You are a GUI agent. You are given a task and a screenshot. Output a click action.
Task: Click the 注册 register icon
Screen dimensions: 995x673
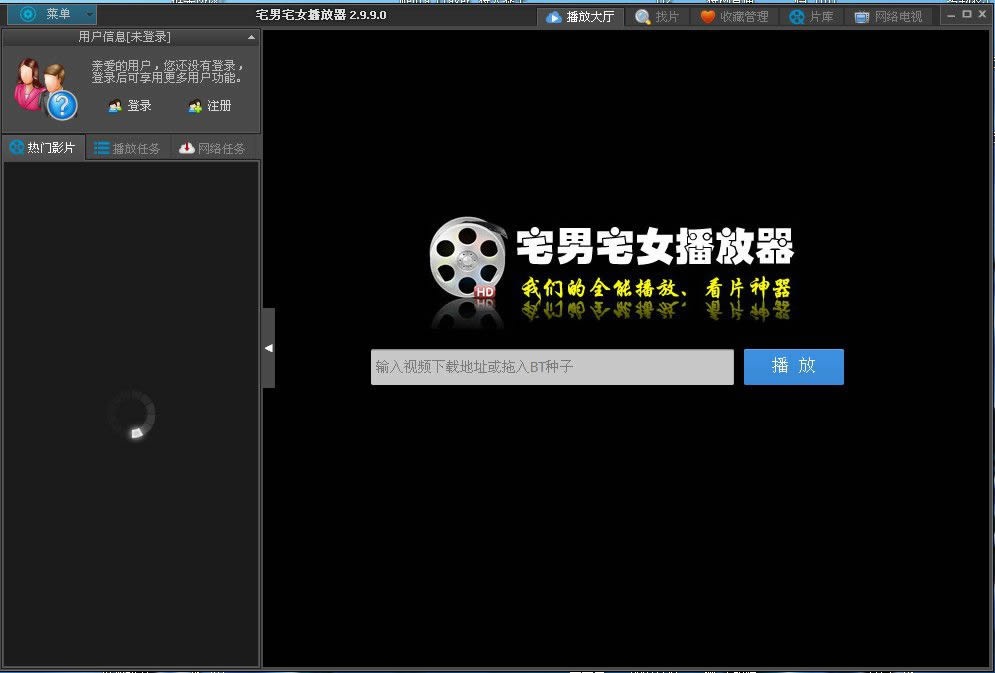(194, 105)
